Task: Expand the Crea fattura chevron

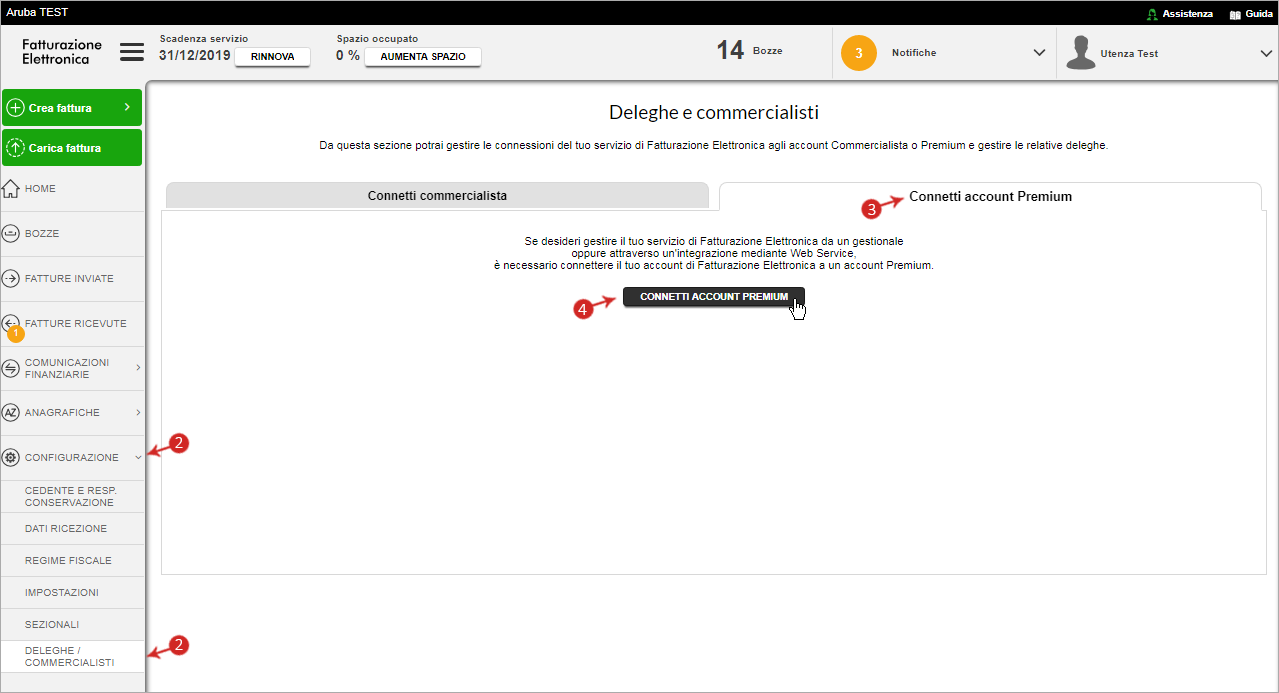Action: [x=127, y=107]
